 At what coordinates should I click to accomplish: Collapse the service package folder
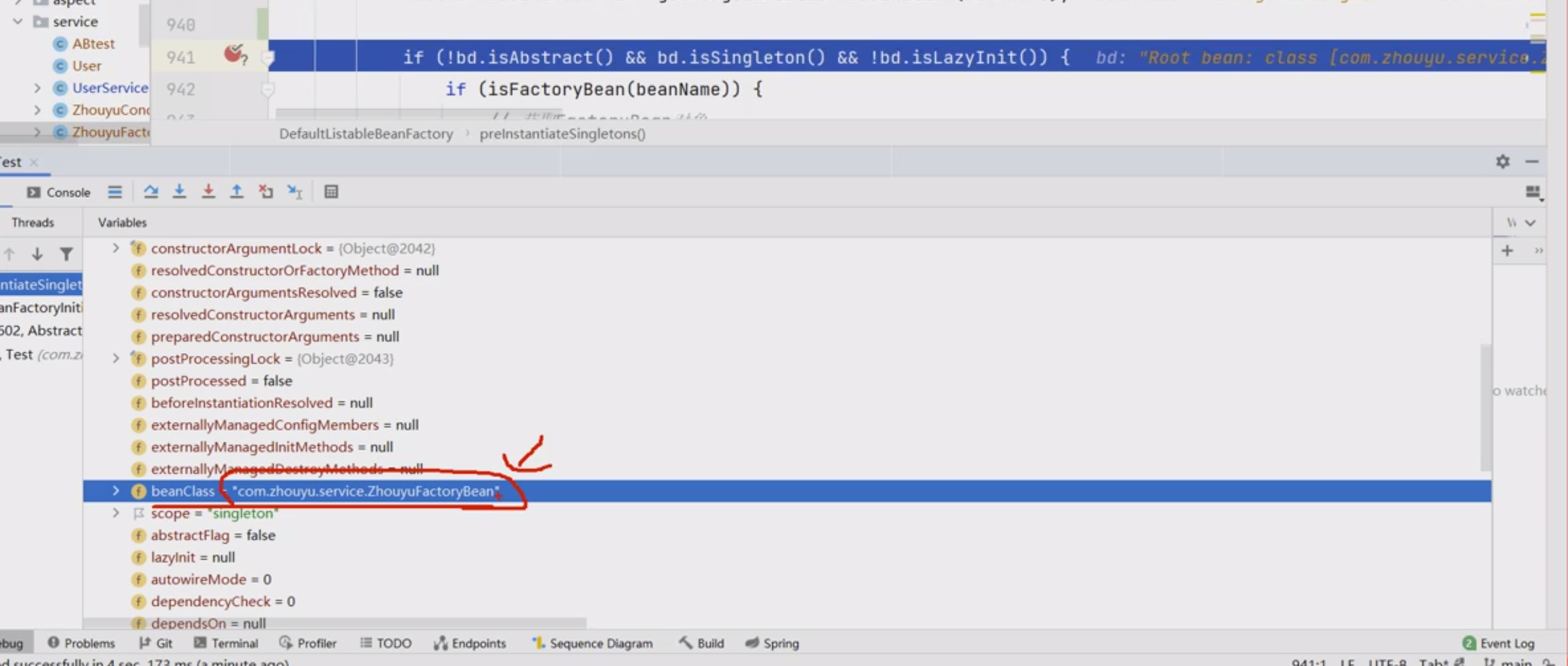[18, 22]
